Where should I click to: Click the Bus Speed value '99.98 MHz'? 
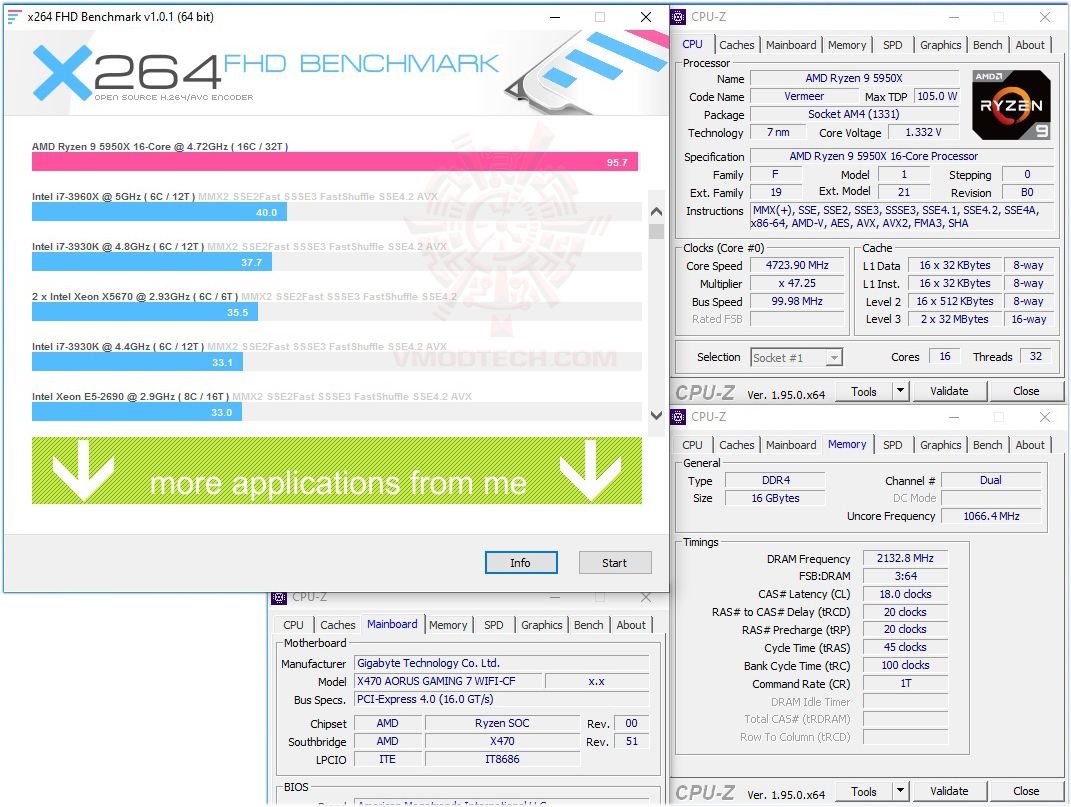(x=796, y=301)
